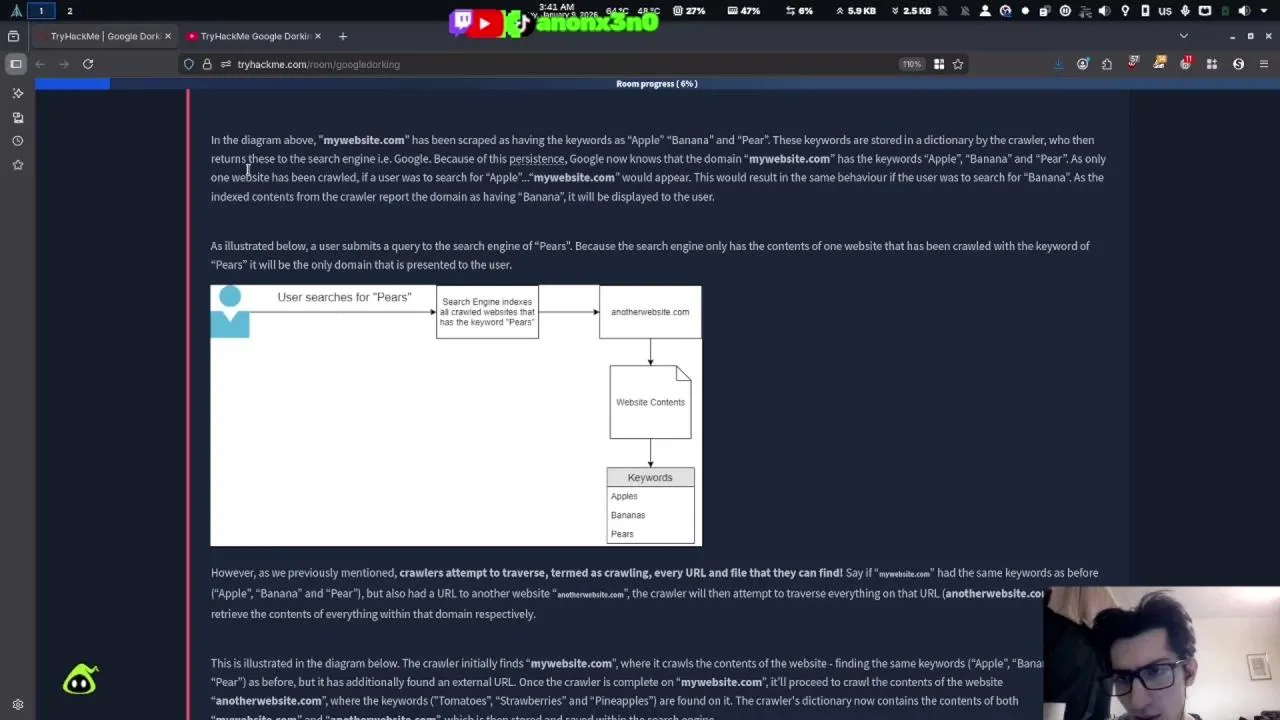This screenshot has width=1280, height=720.
Task: Expand the system tray arrow menu
Action: pos(1264,11)
